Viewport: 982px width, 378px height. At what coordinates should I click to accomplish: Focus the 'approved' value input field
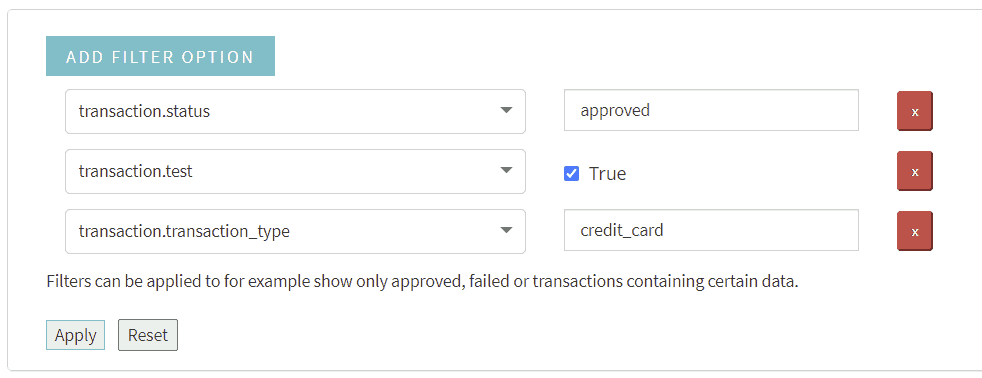(711, 110)
